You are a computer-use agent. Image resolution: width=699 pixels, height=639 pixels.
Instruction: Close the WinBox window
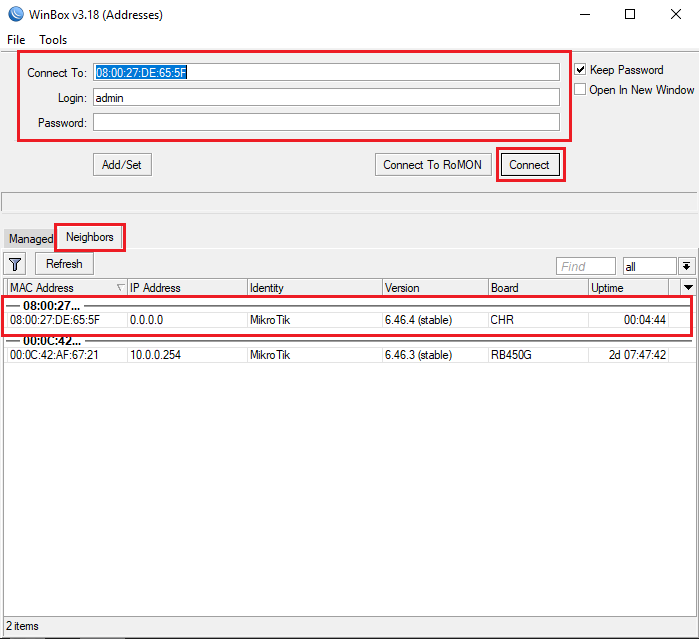[x=676, y=14]
